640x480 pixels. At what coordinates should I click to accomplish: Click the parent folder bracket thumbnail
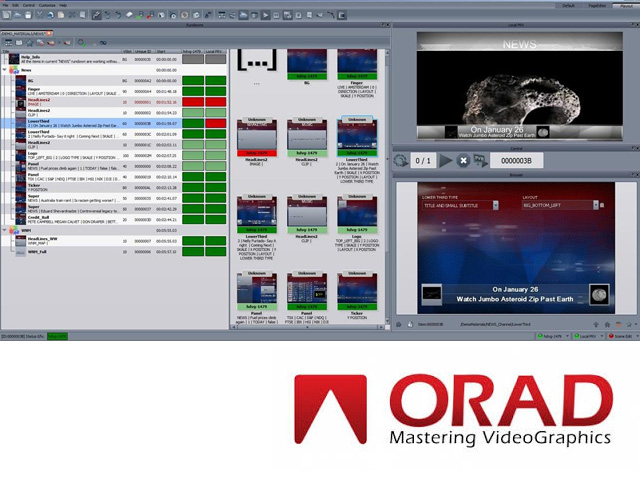pyautogui.click(x=257, y=60)
